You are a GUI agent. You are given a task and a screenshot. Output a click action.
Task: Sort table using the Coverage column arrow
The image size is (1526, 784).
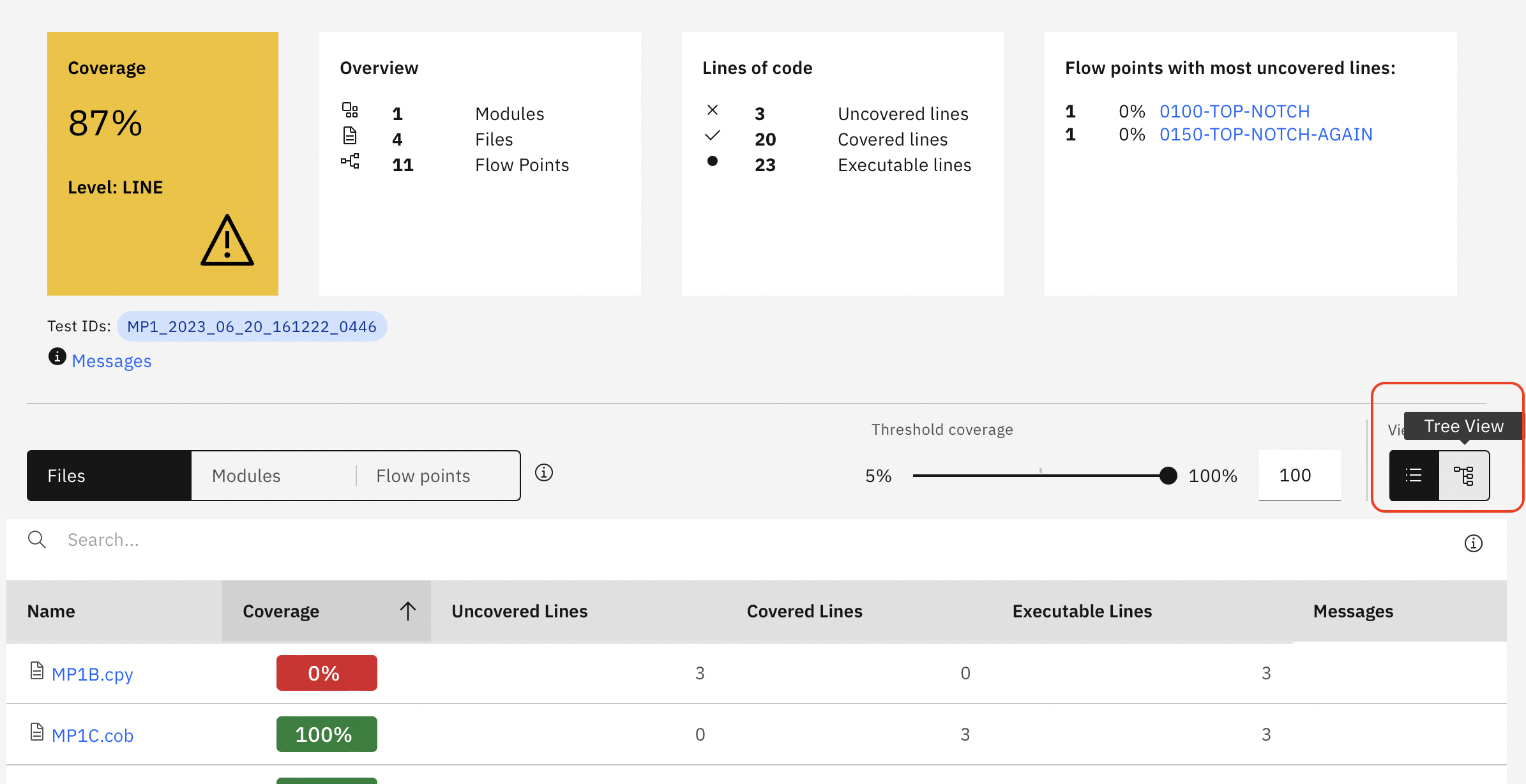click(408, 611)
